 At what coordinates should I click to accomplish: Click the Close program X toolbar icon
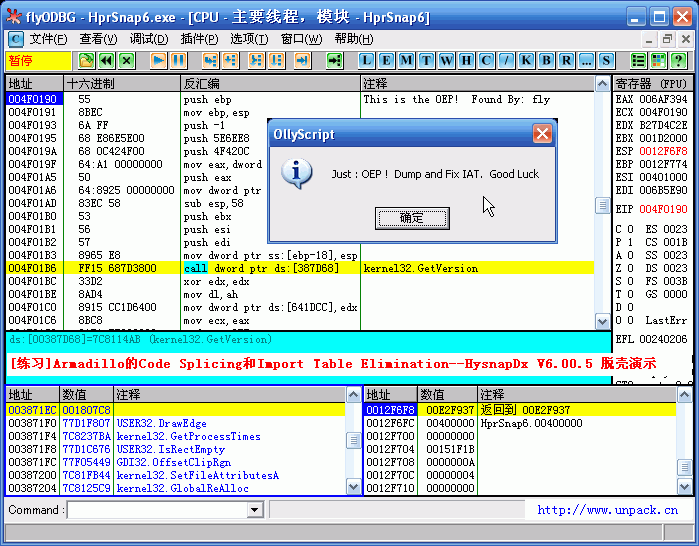pos(126,61)
